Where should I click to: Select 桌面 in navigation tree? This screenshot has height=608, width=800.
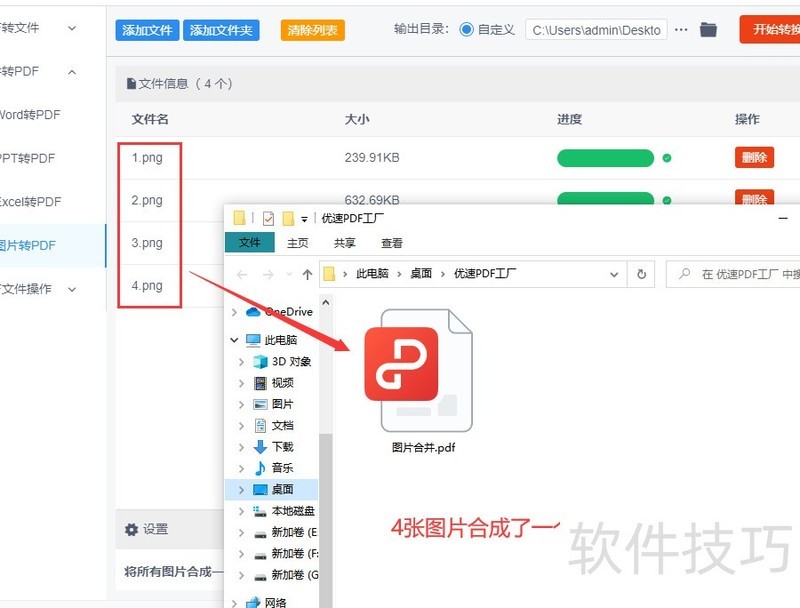pyautogui.click(x=282, y=489)
